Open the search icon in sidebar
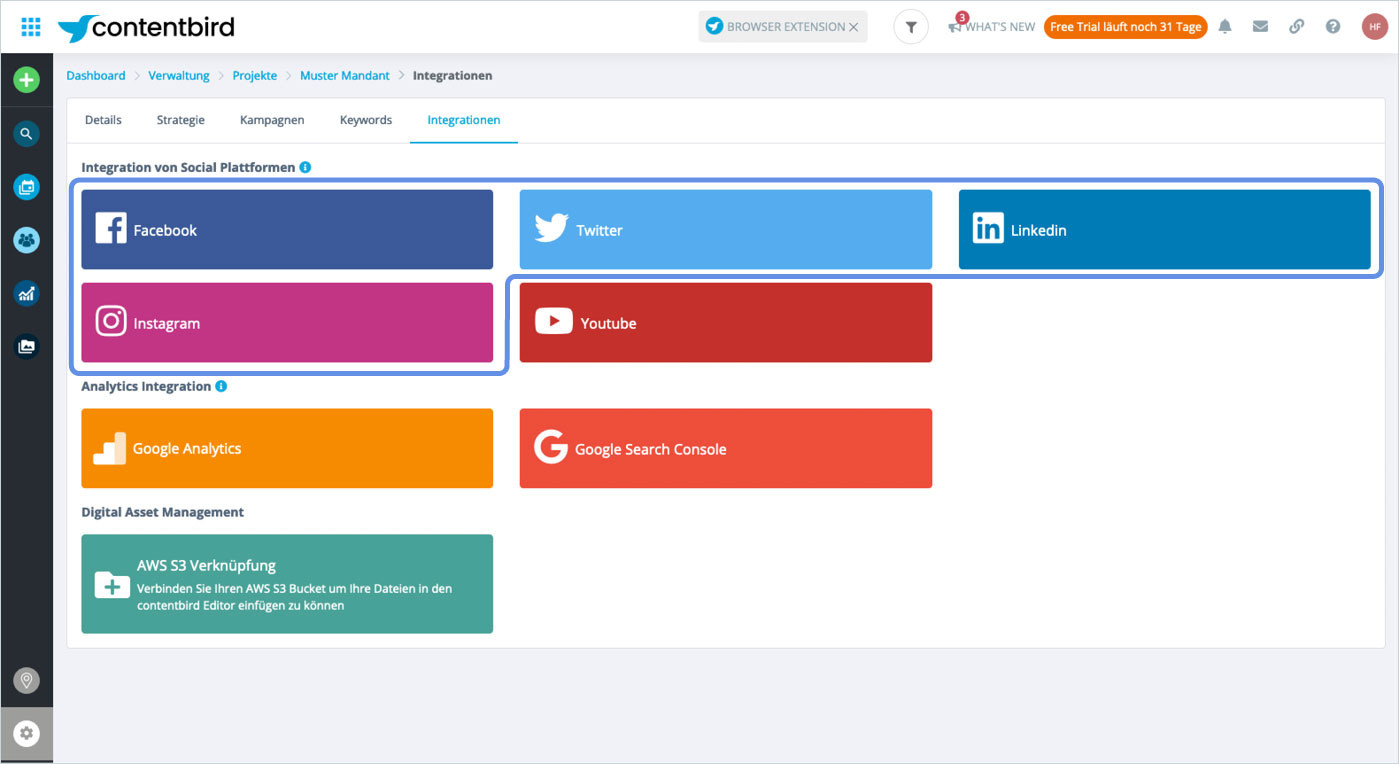The width and height of the screenshot is (1399, 764). click(27, 133)
